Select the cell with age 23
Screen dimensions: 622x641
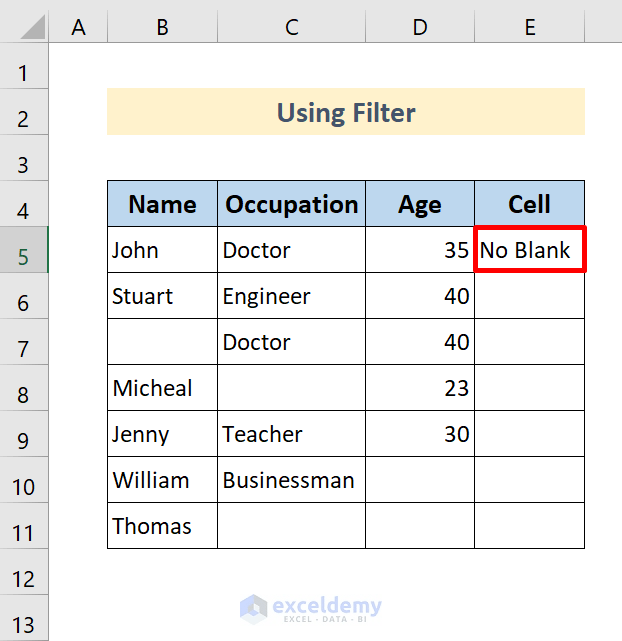[420, 388]
